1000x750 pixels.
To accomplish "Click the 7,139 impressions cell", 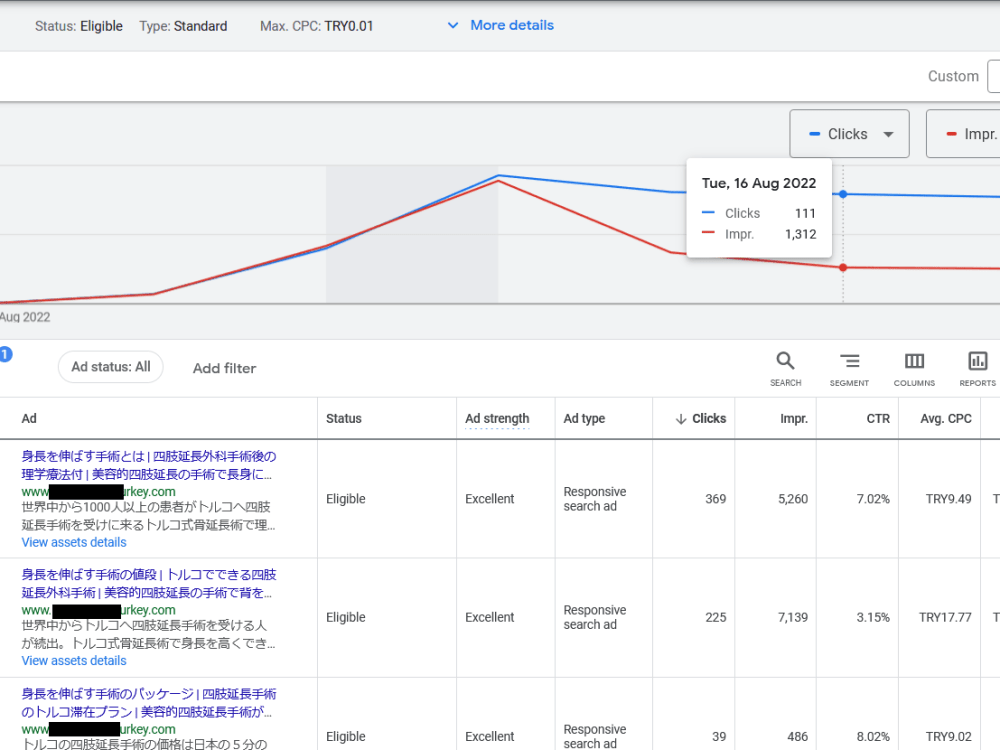I will pyautogui.click(x=793, y=617).
